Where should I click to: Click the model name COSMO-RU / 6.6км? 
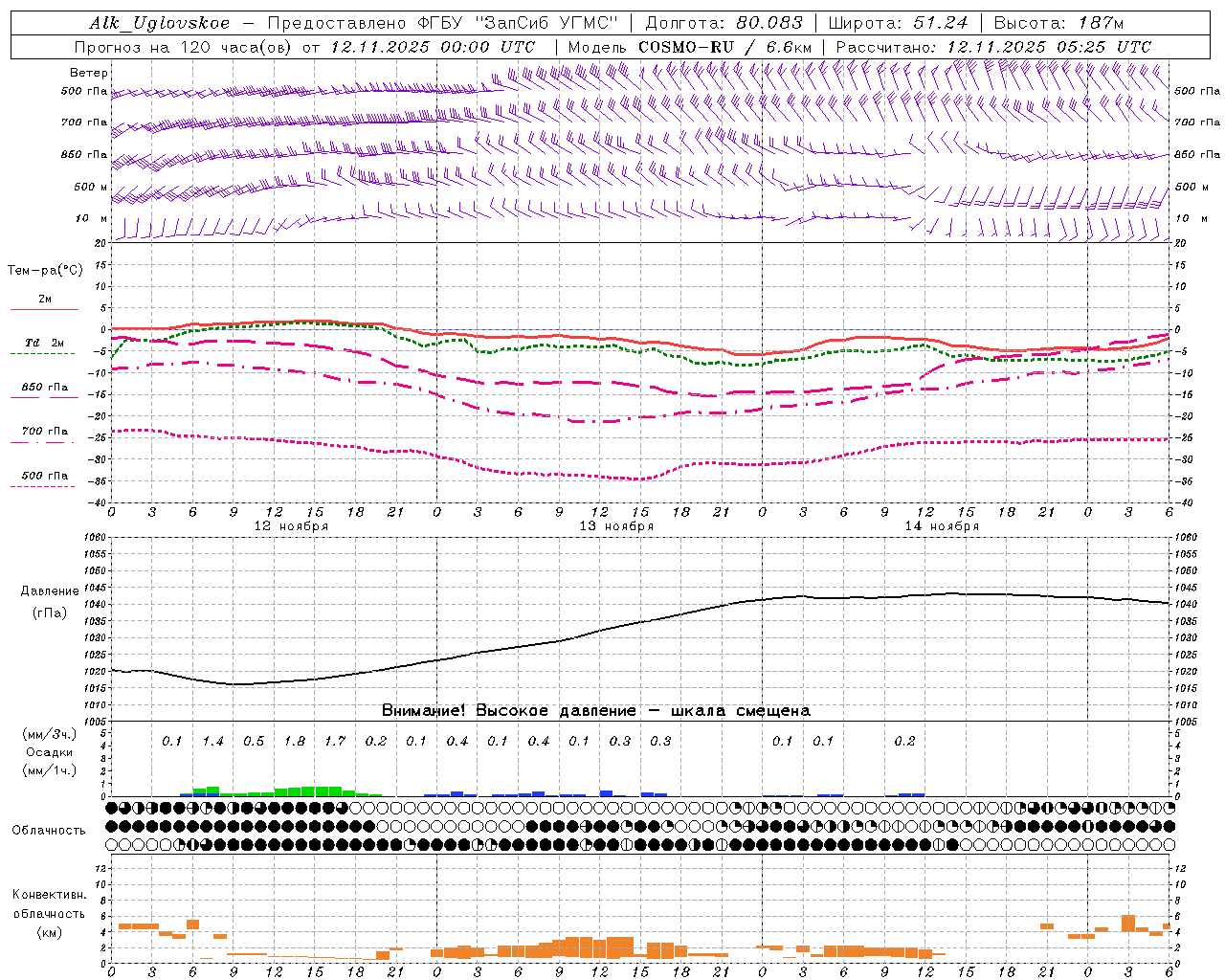click(x=725, y=47)
